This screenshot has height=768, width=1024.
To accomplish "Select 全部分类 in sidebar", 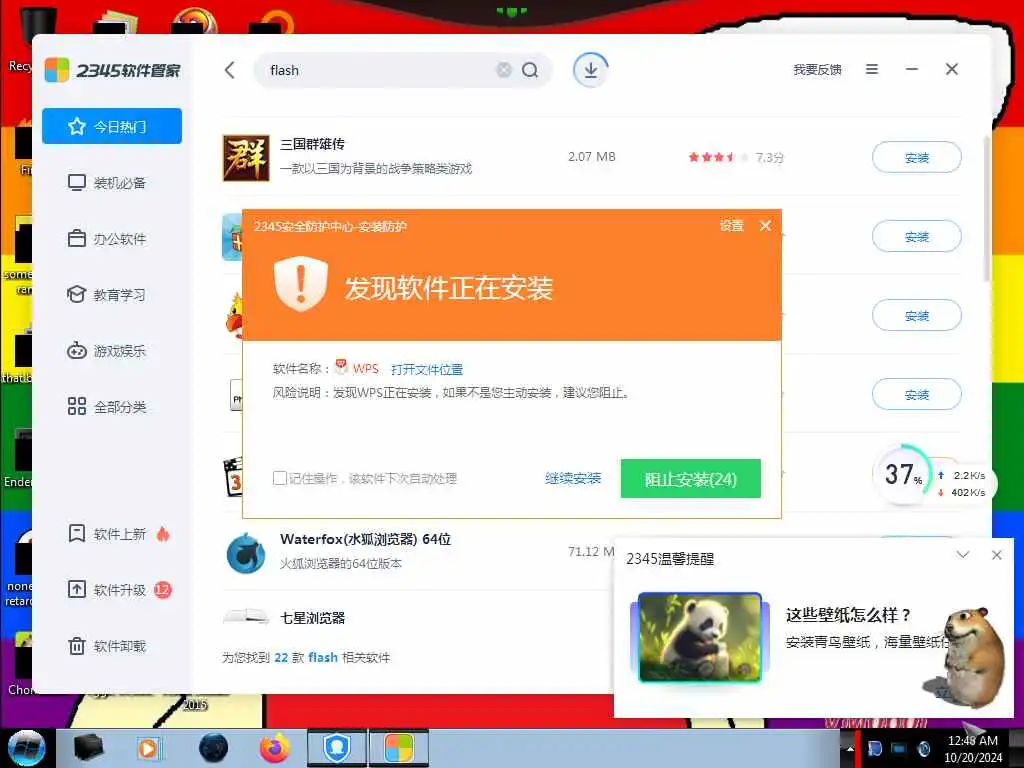I will [112, 407].
